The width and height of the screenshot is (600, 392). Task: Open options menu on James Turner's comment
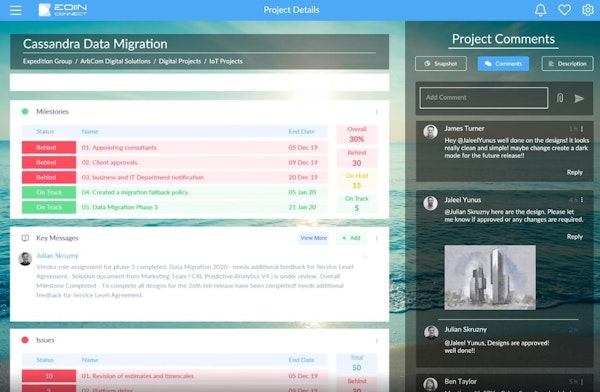click(x=582, y=129)
